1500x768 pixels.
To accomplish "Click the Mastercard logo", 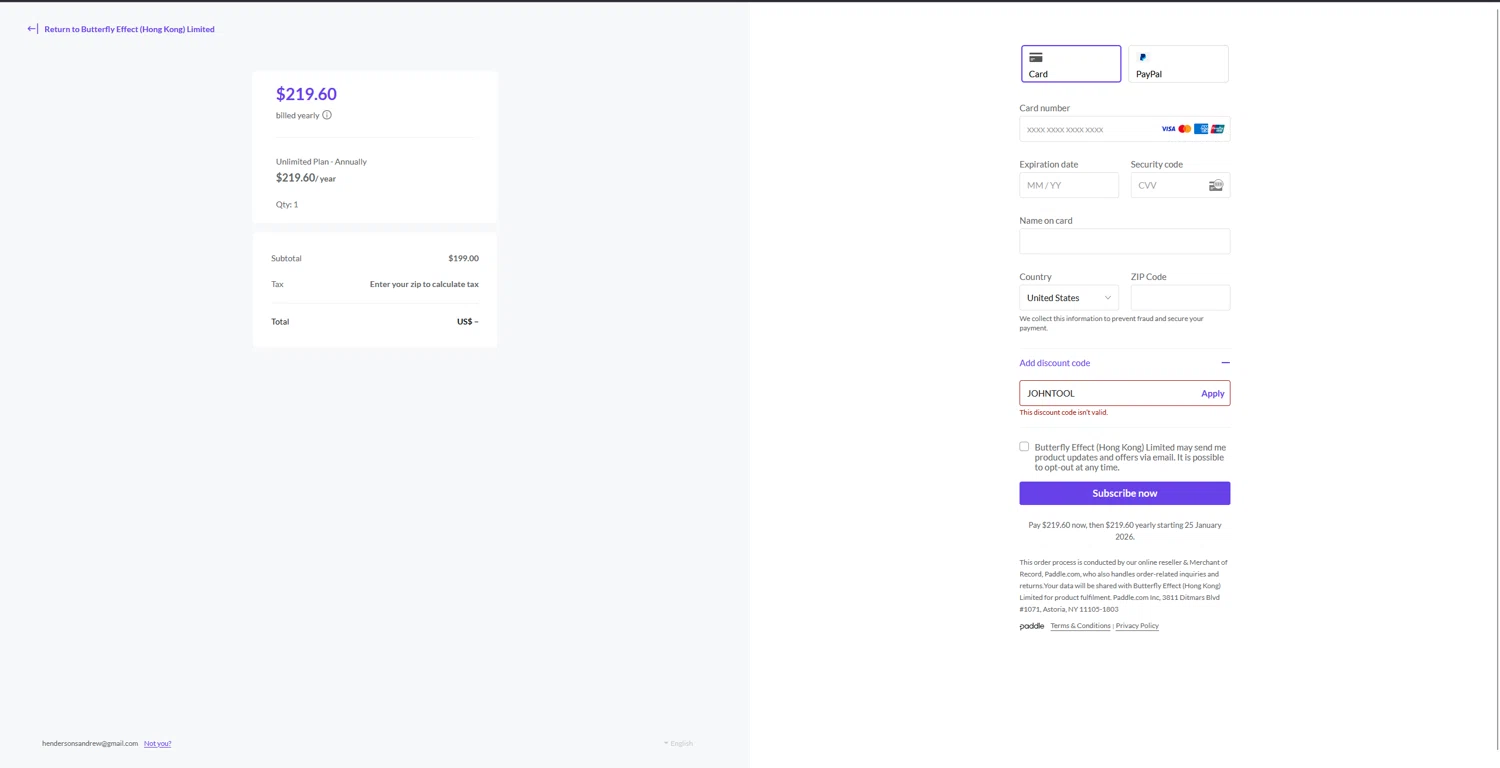I will coord(1185,129).
